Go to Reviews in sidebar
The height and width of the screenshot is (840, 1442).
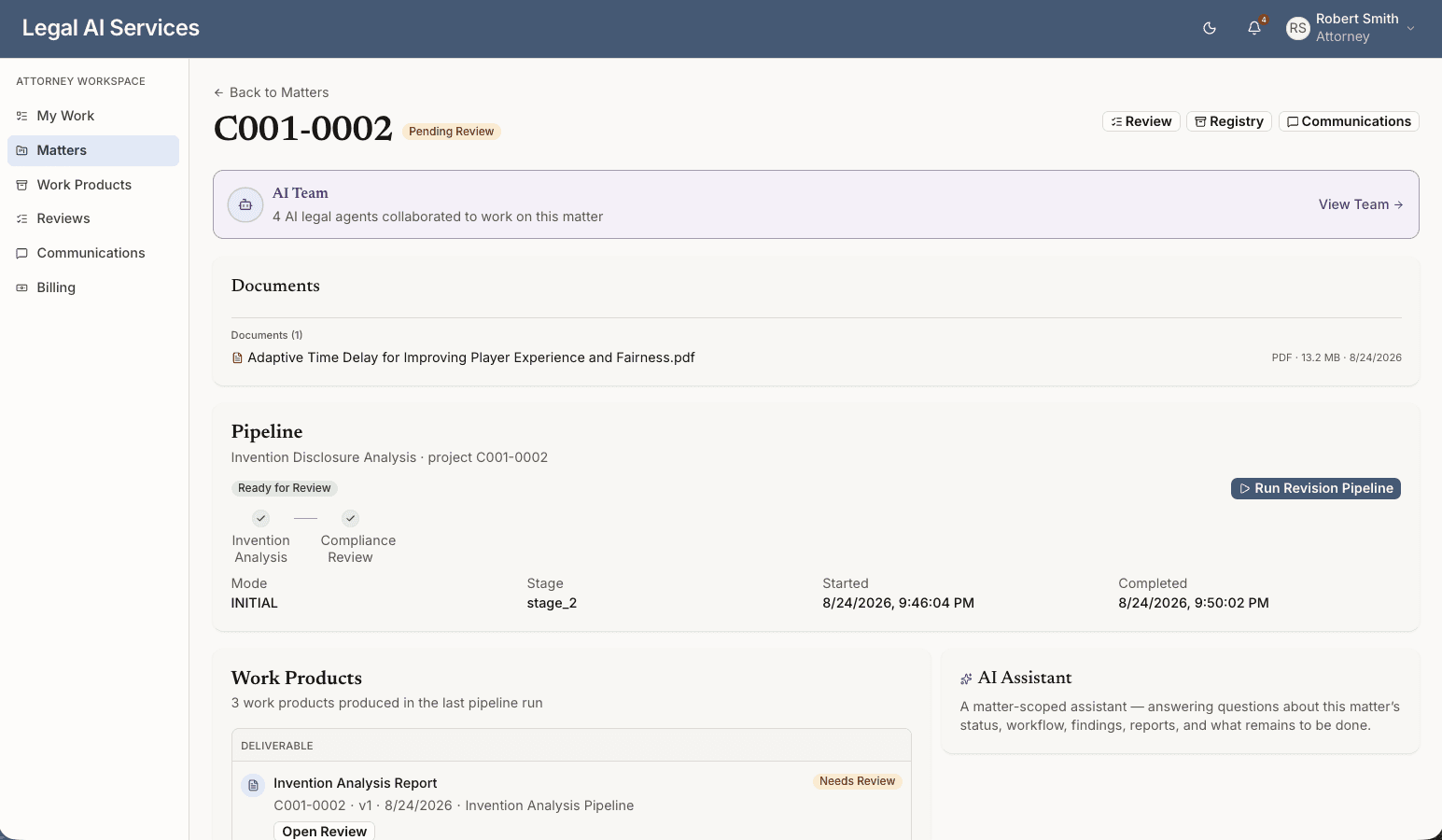93,218
